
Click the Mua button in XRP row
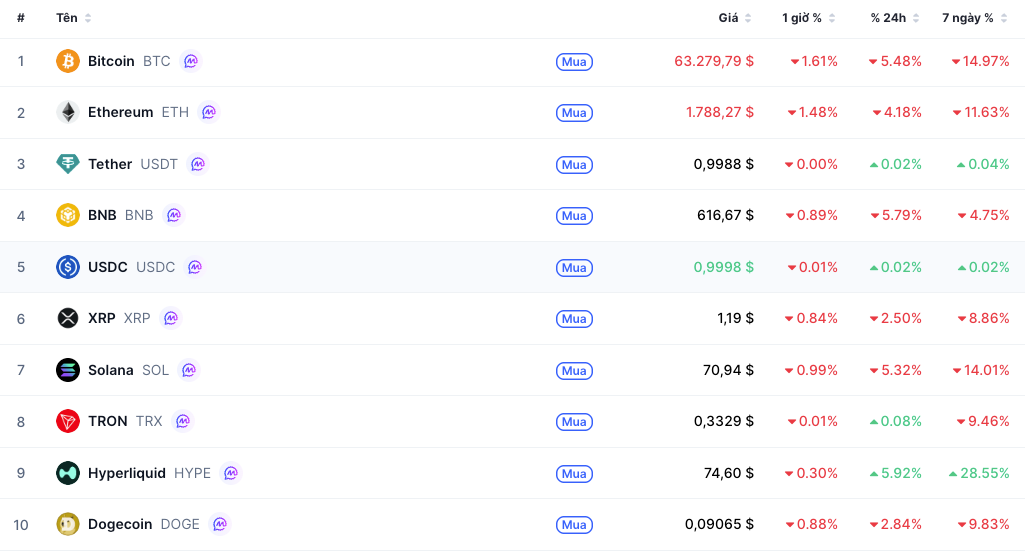click(574, 319)
